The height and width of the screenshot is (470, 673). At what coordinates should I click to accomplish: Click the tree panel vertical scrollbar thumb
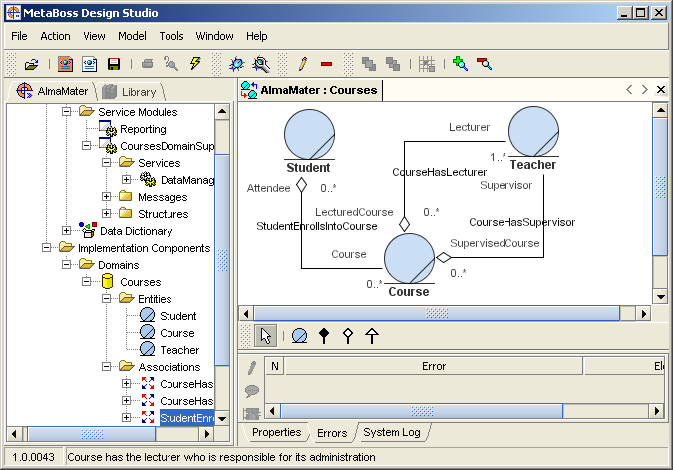point(222,260)
